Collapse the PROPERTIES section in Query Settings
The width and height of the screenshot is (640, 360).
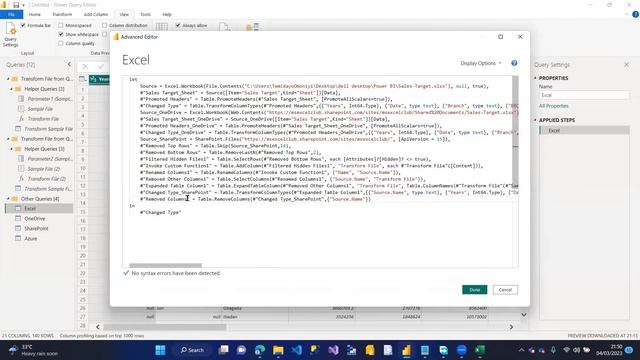(536, 78)
